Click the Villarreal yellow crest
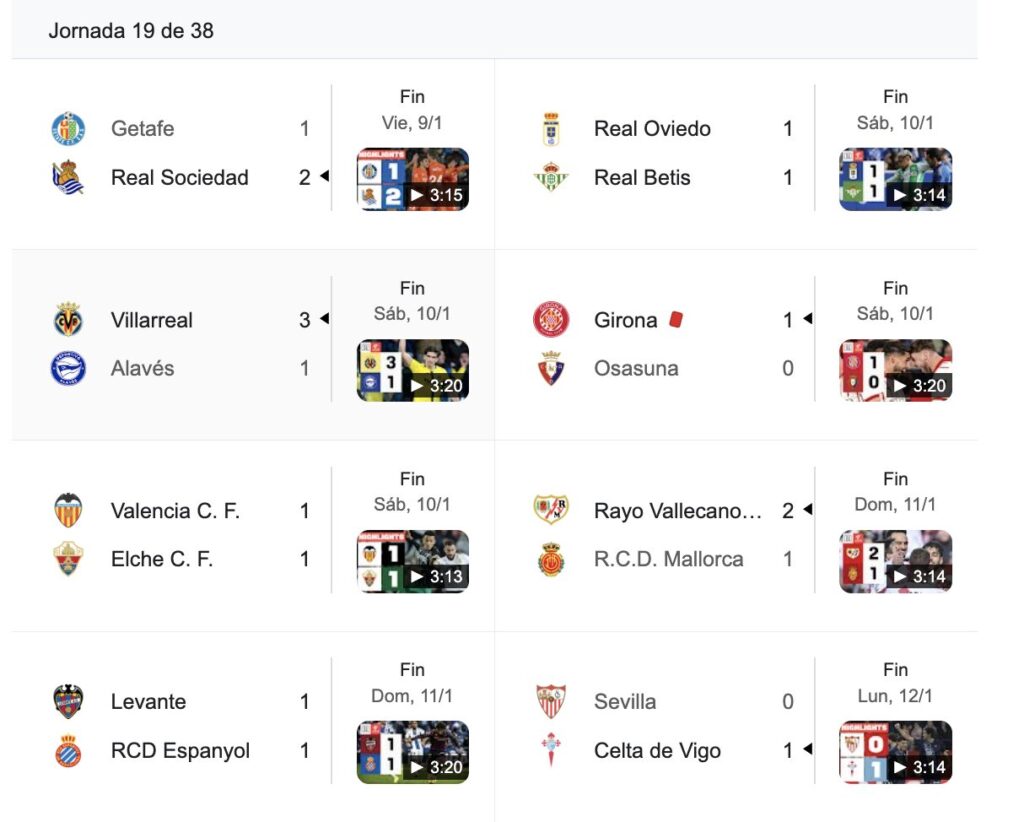Screen dimensions: 1024x822 click(x=68, y=320)
